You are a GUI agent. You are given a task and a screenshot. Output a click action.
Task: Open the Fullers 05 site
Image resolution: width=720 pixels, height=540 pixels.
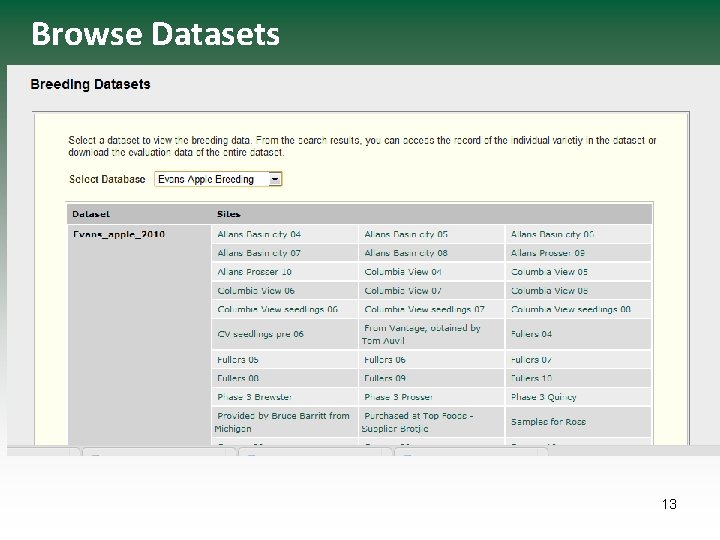[238, 360]
